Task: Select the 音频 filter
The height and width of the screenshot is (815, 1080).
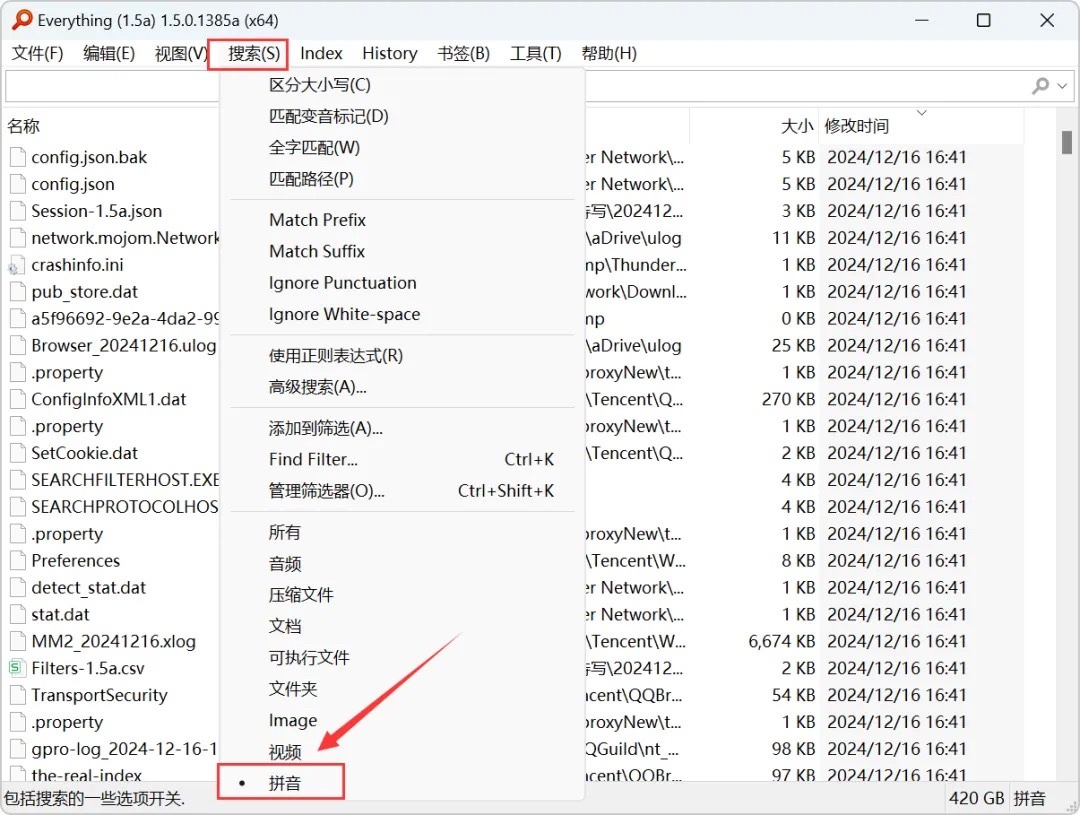Action: 403,564
